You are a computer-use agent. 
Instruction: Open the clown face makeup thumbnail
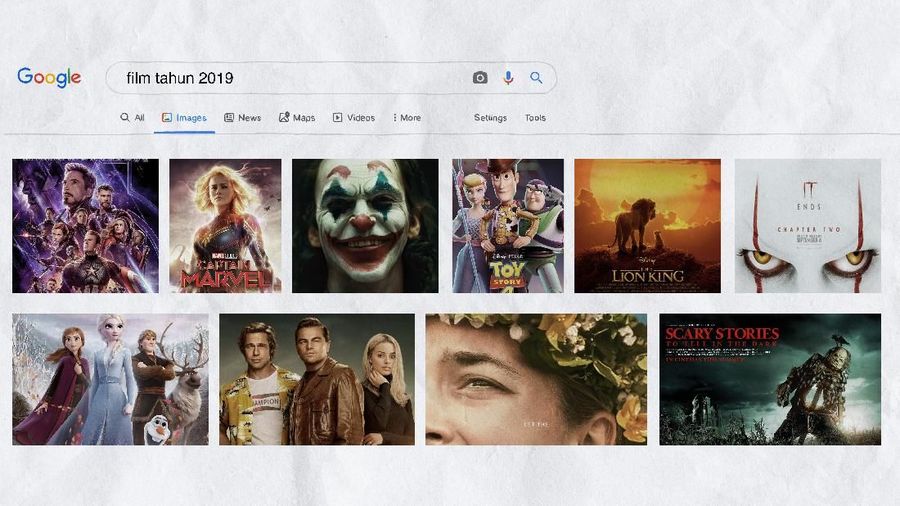[x=365, y=226]
